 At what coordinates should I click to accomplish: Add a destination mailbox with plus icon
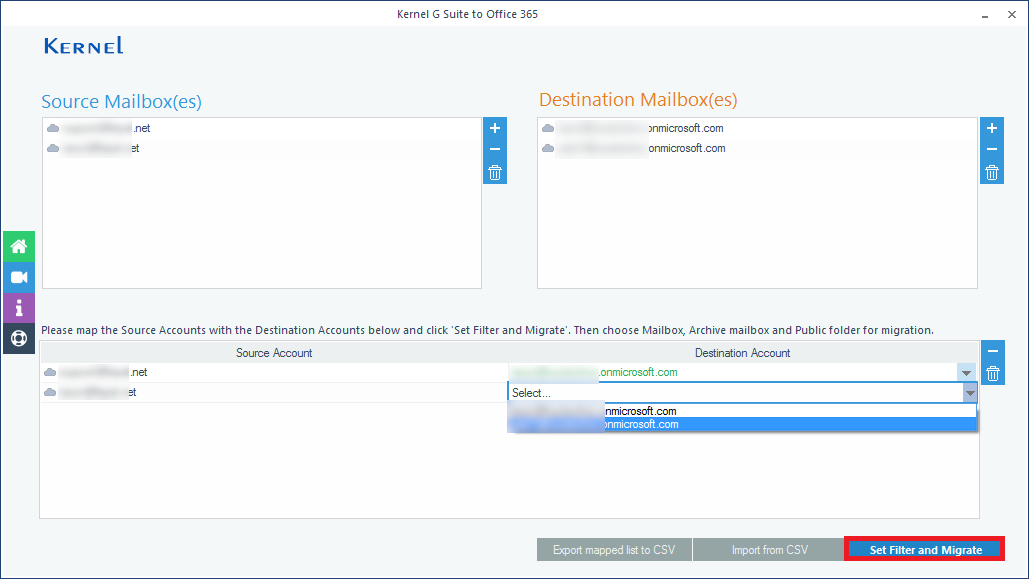(992, 128)
